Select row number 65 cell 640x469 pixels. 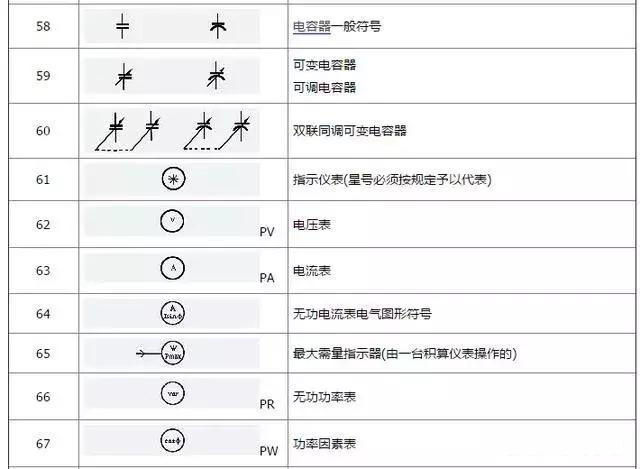point(42,353)
